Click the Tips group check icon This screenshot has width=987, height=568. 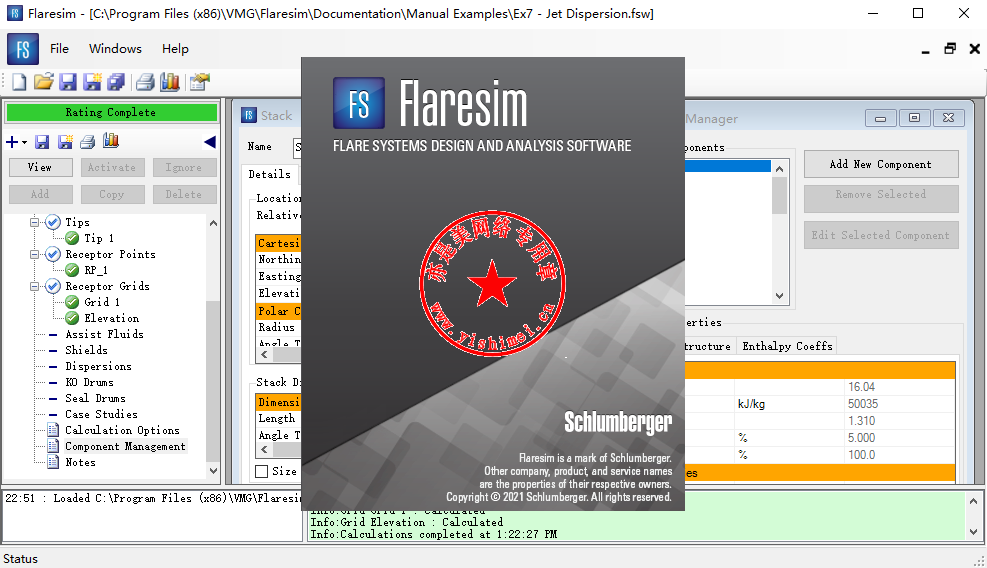click(54, 222)
